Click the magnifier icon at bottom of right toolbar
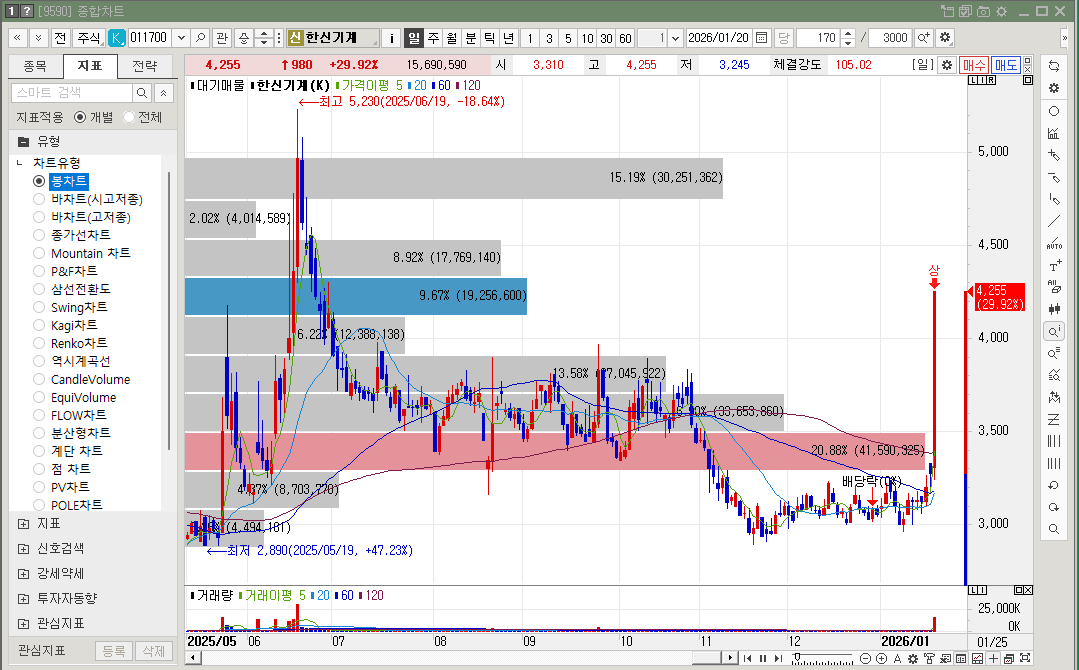1079x670 pixels. point(1054,529)
